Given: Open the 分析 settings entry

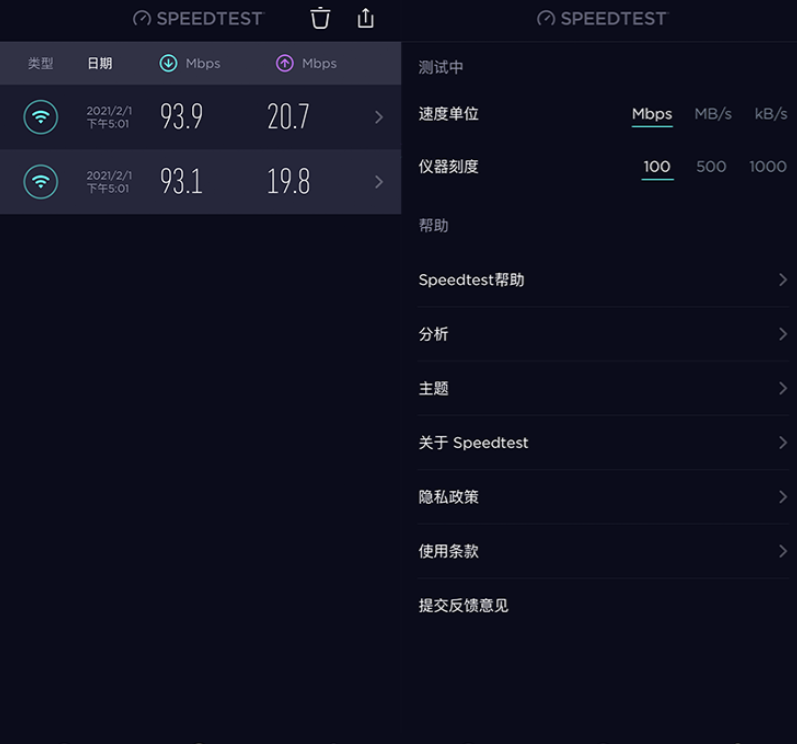Looking at the screenshot, I should 603,334.
